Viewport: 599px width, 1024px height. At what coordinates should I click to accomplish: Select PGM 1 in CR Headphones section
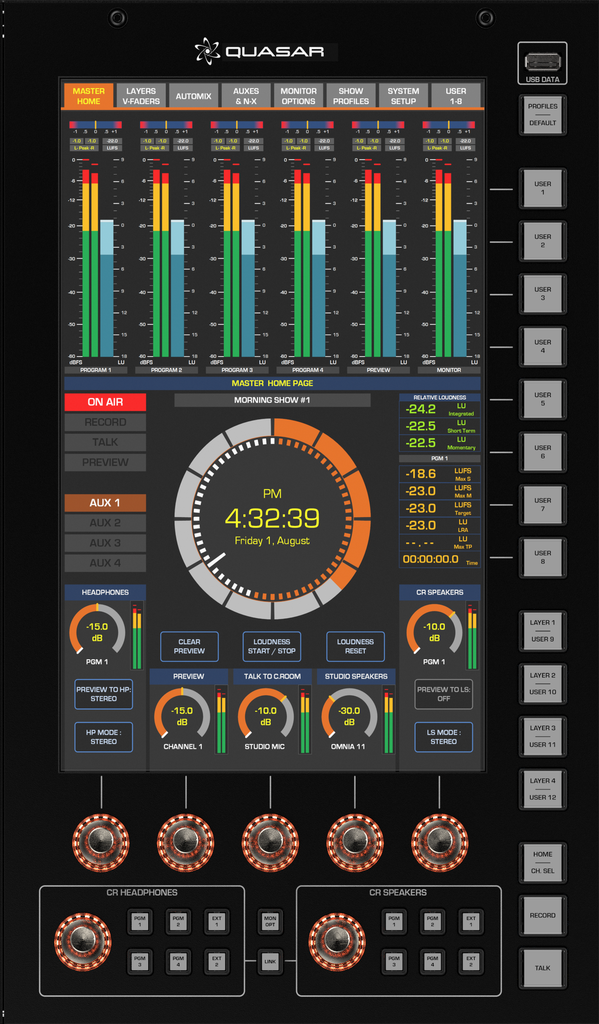point(139,921)
